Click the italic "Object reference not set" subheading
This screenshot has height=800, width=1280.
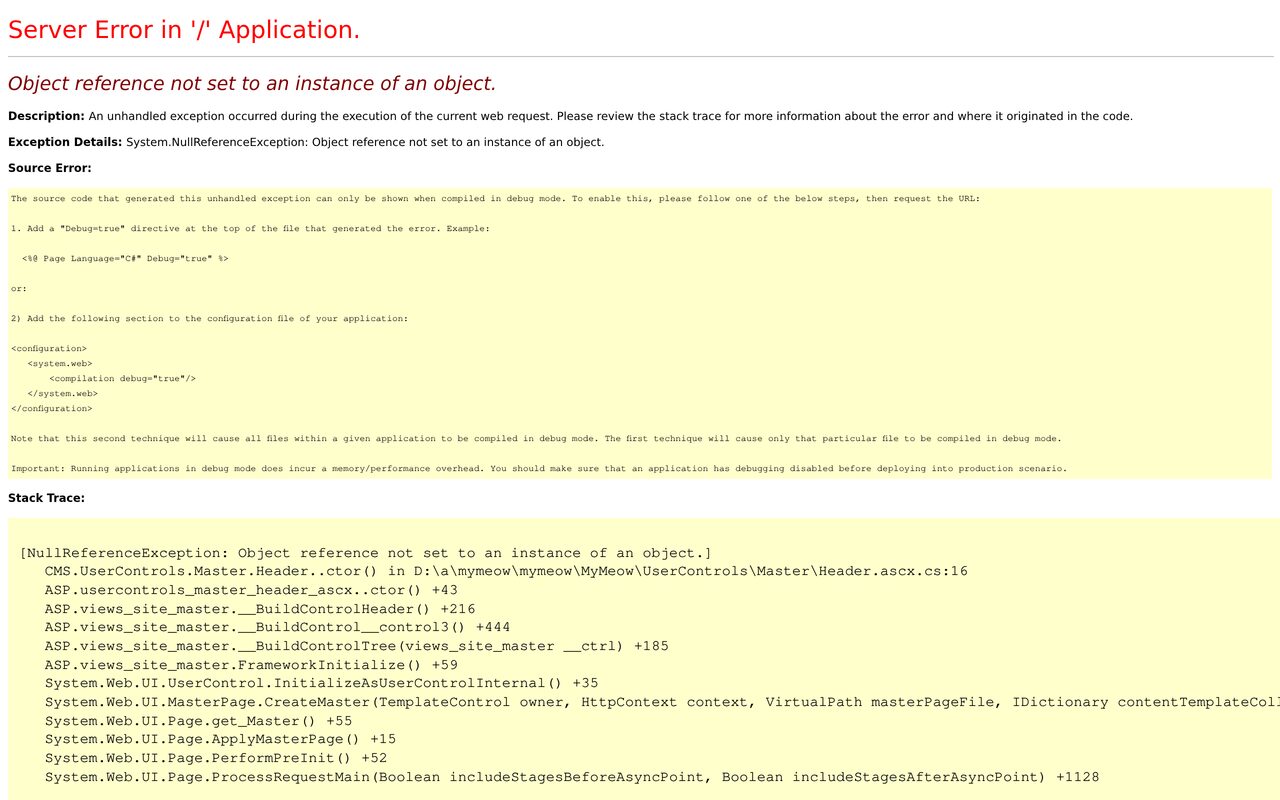(x=252, y=84)
